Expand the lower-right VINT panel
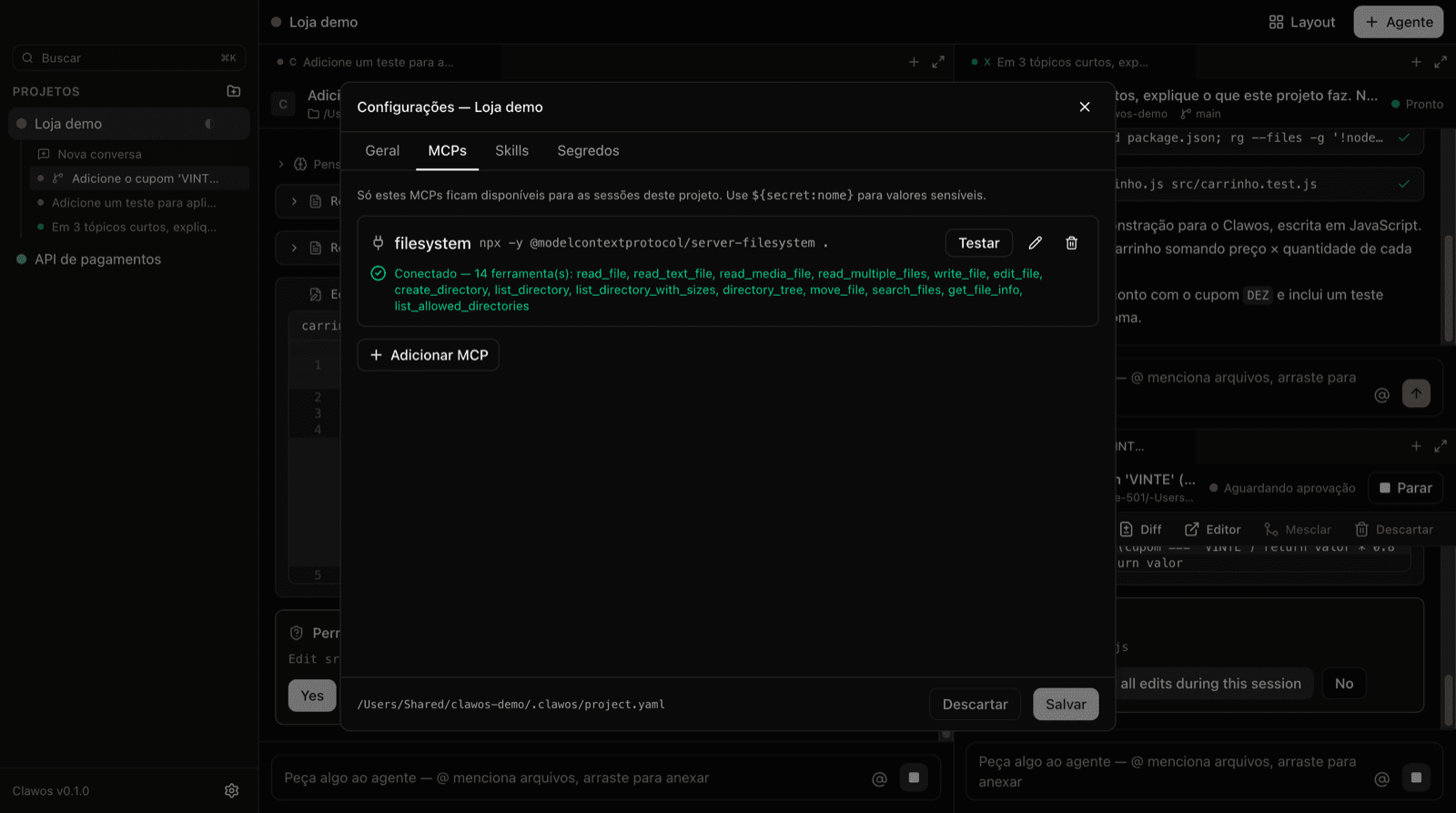The height and width of the screenshot is (813, 1456). (1441, 446)
